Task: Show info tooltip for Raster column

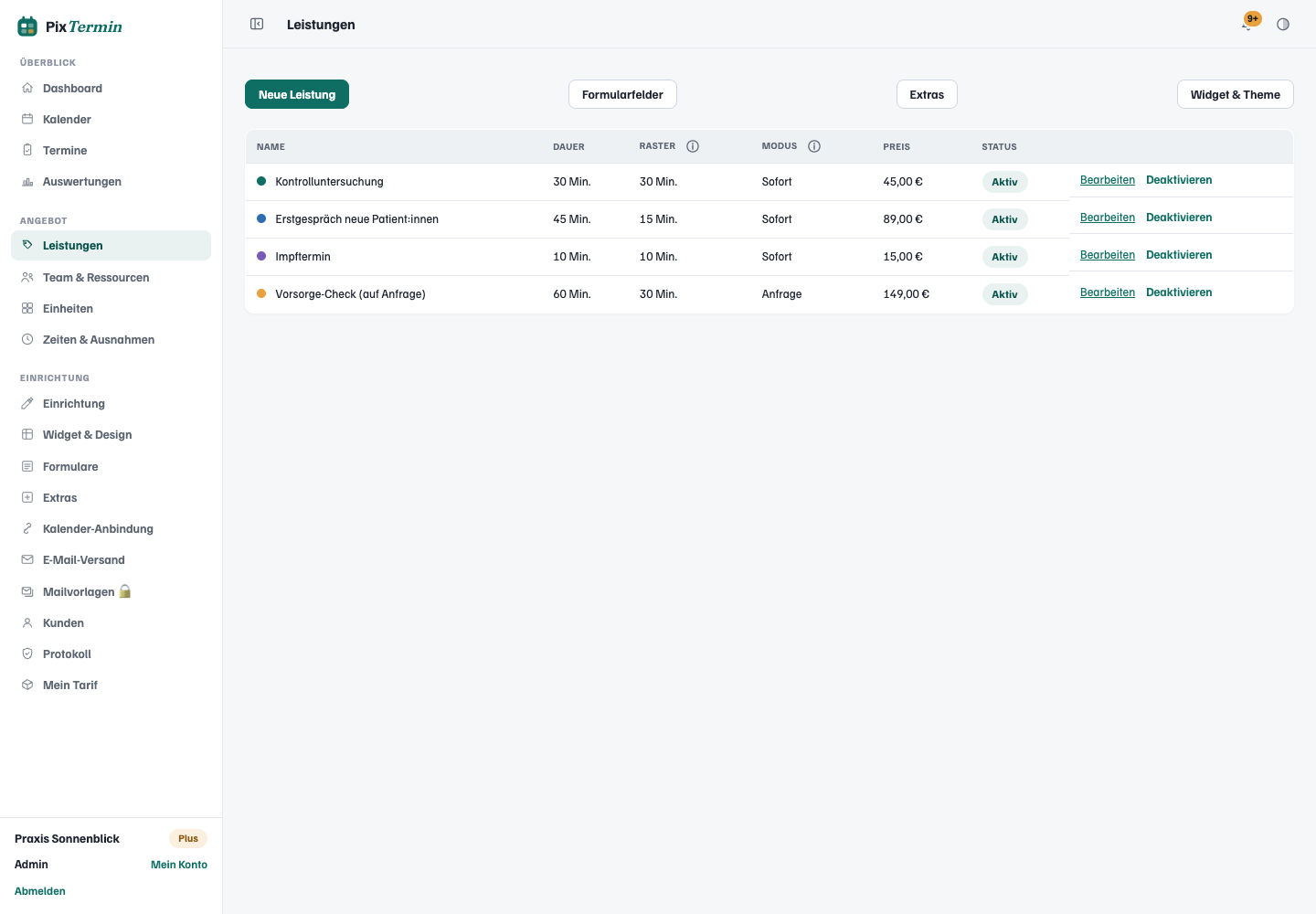Action: [693, 146]
